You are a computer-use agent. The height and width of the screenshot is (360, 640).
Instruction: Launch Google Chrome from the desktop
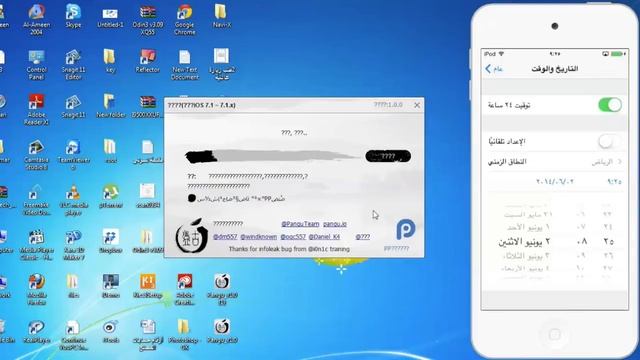184,20
